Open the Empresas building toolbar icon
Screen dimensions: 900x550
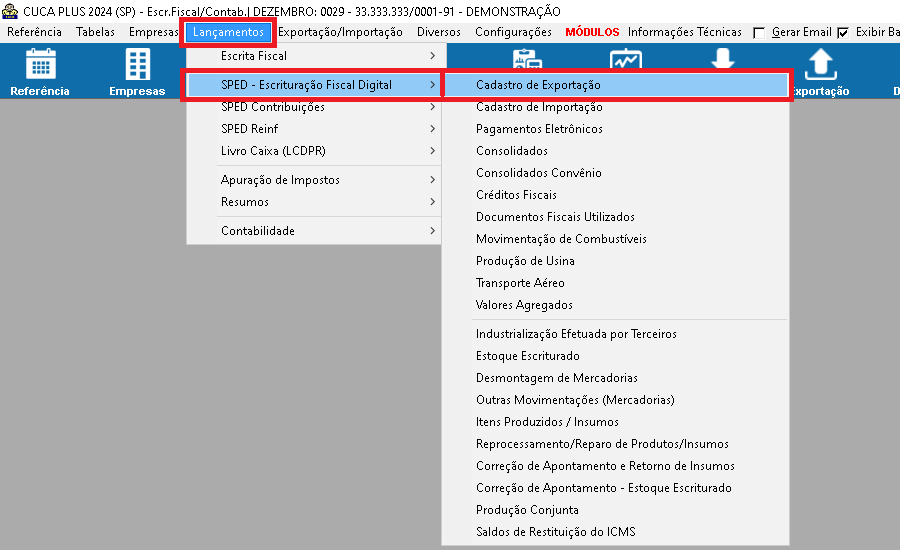[x=138, y=64]
